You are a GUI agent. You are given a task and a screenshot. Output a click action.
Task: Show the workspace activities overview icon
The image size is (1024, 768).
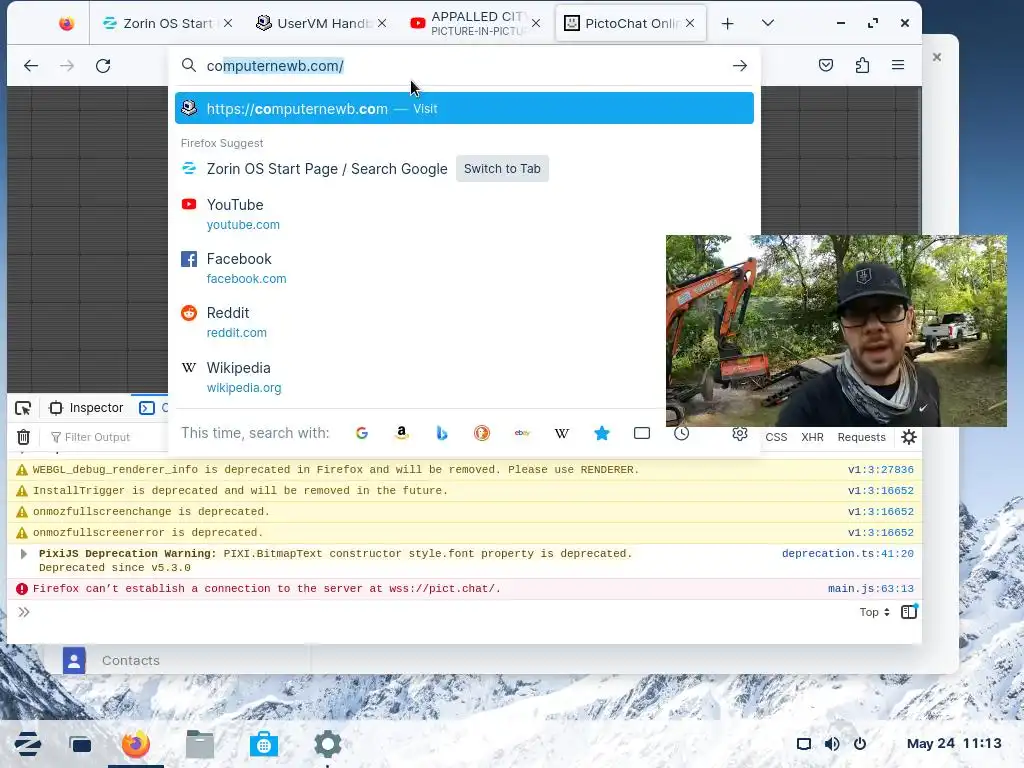click(x=80, y=744)
